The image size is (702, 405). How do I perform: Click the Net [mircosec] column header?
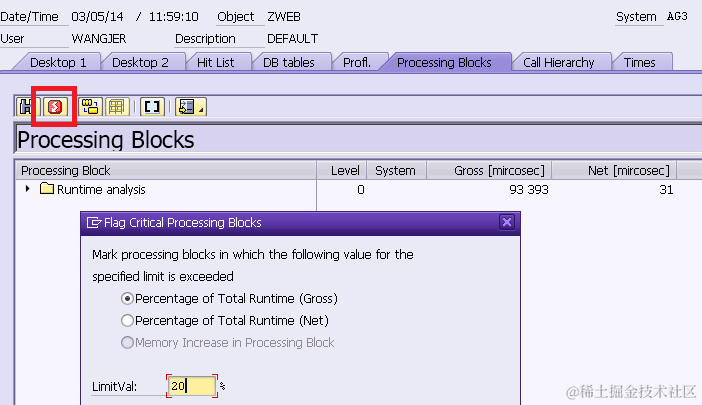tap(614, 171)
